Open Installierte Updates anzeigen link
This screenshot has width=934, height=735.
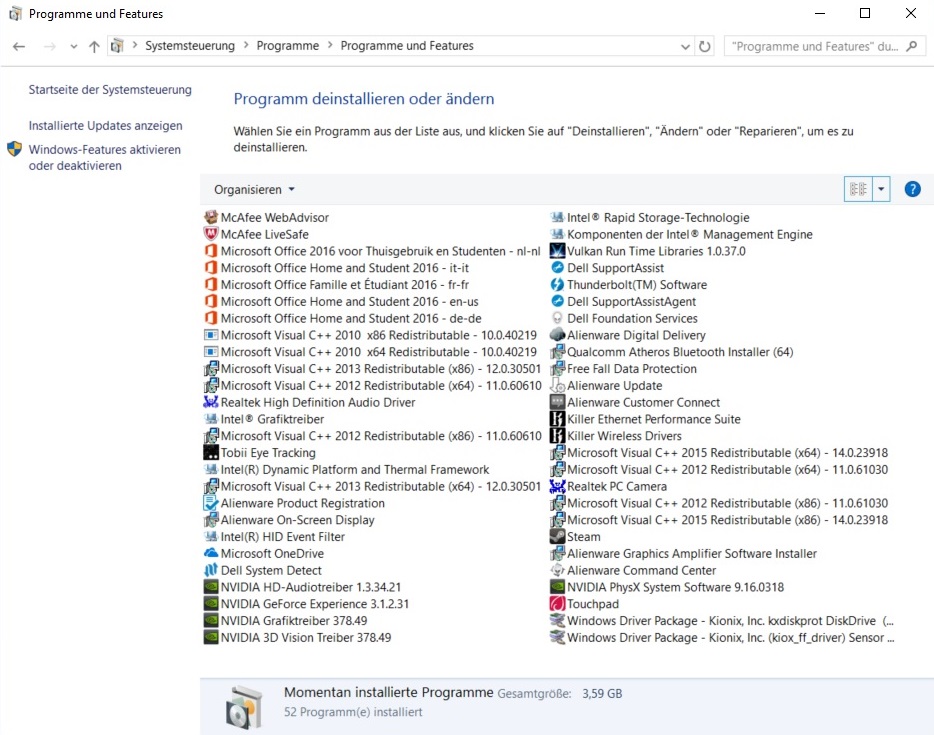[105, 125]
